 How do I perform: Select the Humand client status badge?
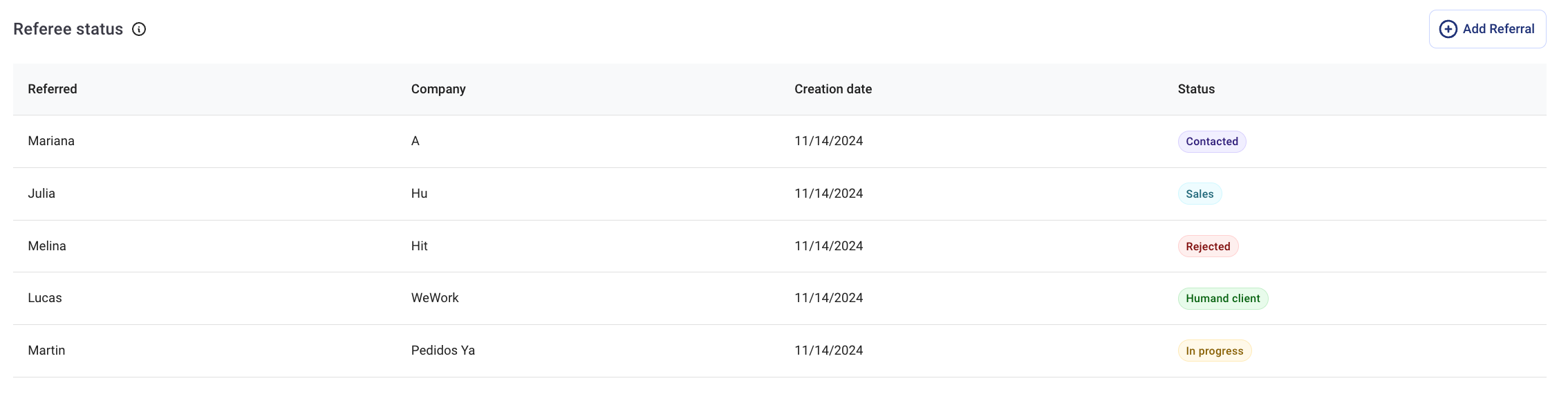pos(1222,299)
